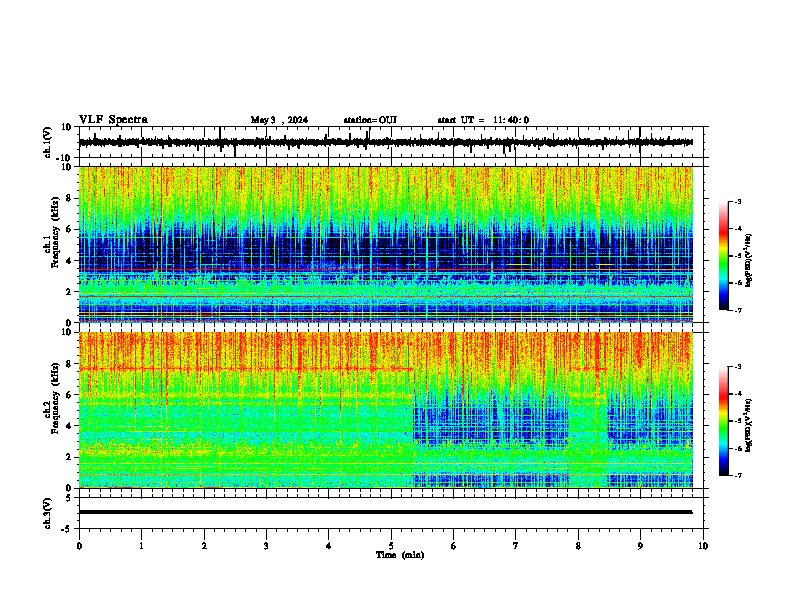Click the time axis tick label "5"

coord(391,546)
